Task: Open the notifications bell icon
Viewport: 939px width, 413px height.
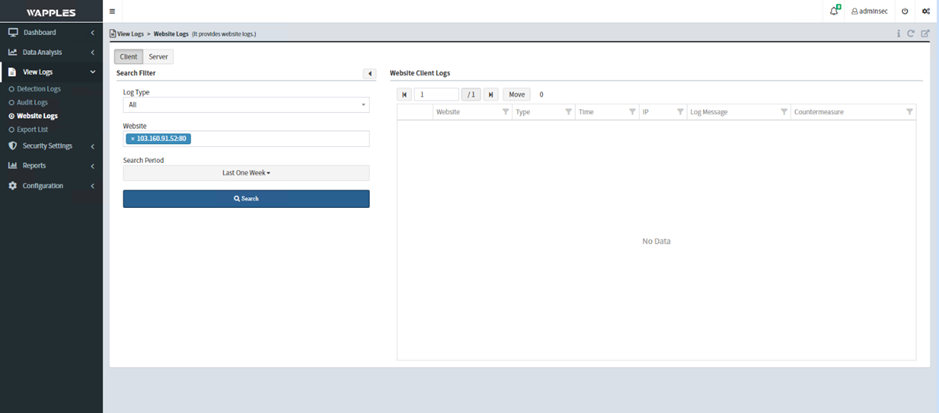Action: pos(834,11)
